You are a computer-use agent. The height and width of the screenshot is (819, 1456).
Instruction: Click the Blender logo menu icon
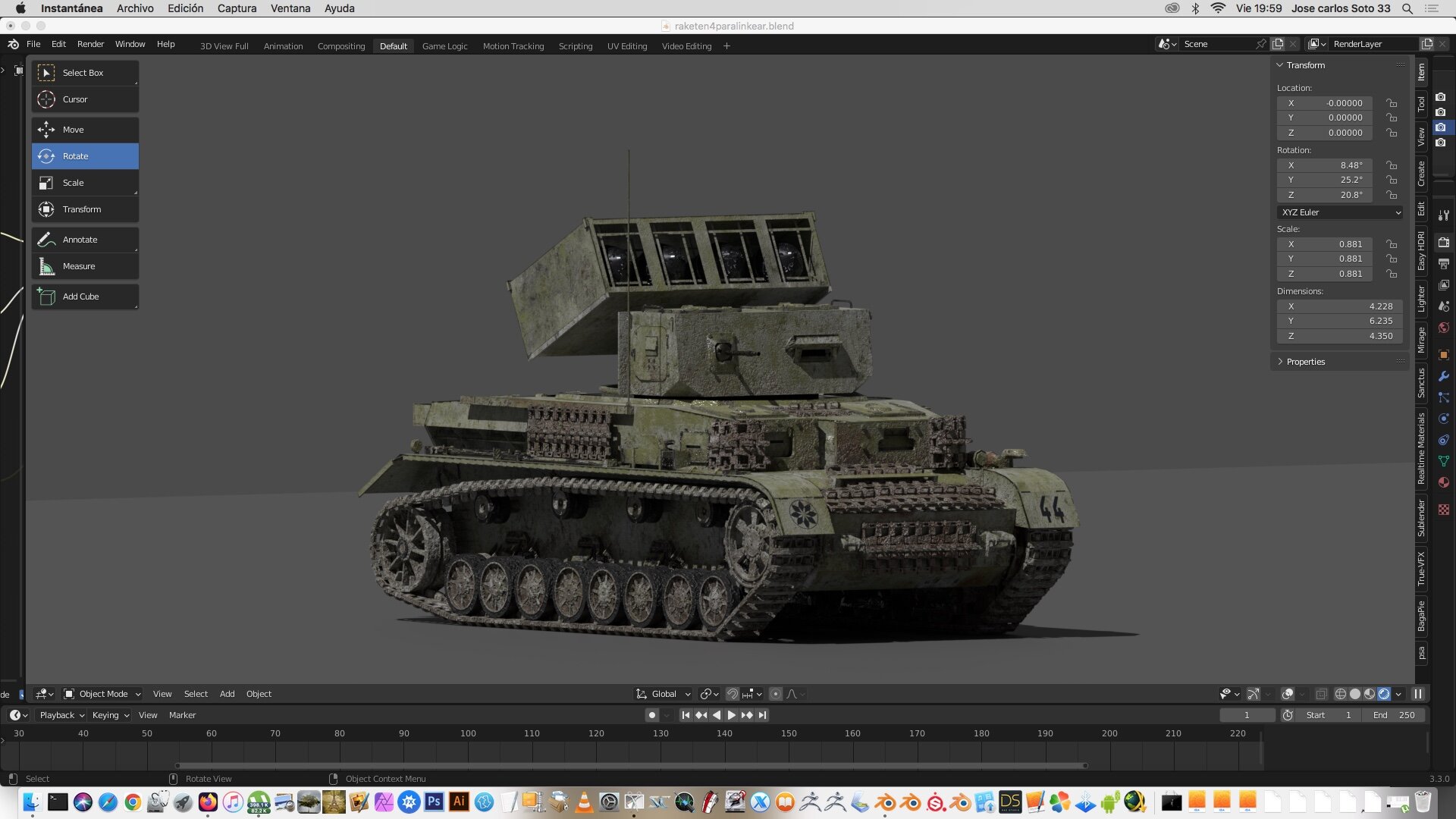coord(13,44)
